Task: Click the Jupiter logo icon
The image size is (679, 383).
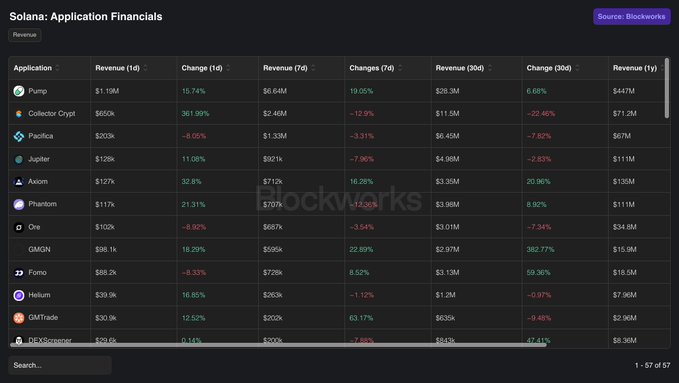Action: (x=19, y=159)
